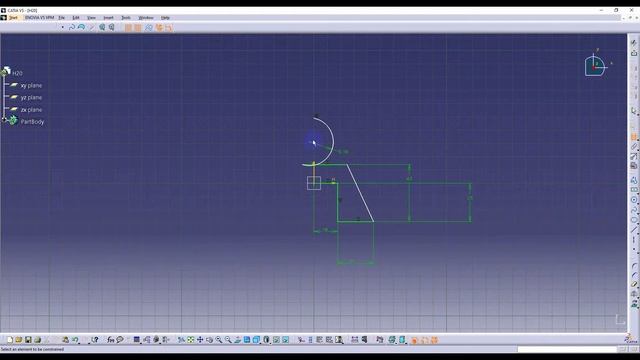Click the slanted white line in sketch
Image resolution: width=640 pixels, height=360 pixels.
point(360,193)
